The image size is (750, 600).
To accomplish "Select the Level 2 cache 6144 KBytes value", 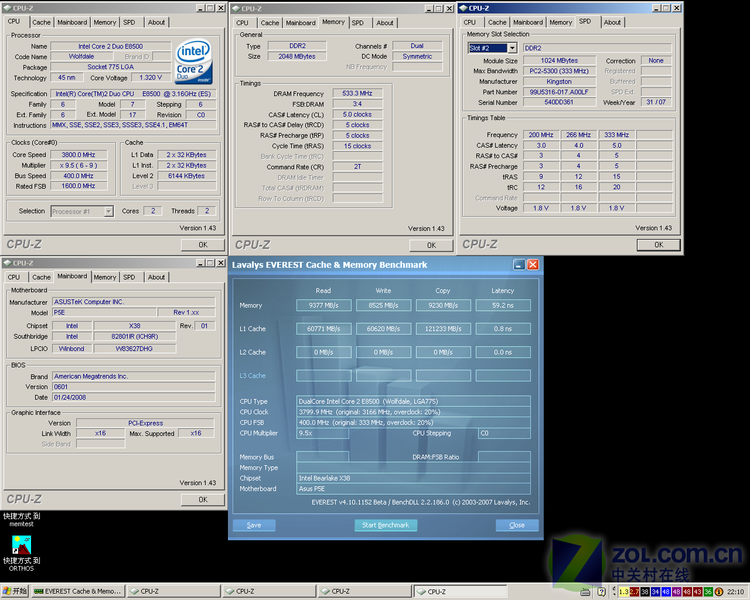I will pyautogui.click(x=187, y=176).
